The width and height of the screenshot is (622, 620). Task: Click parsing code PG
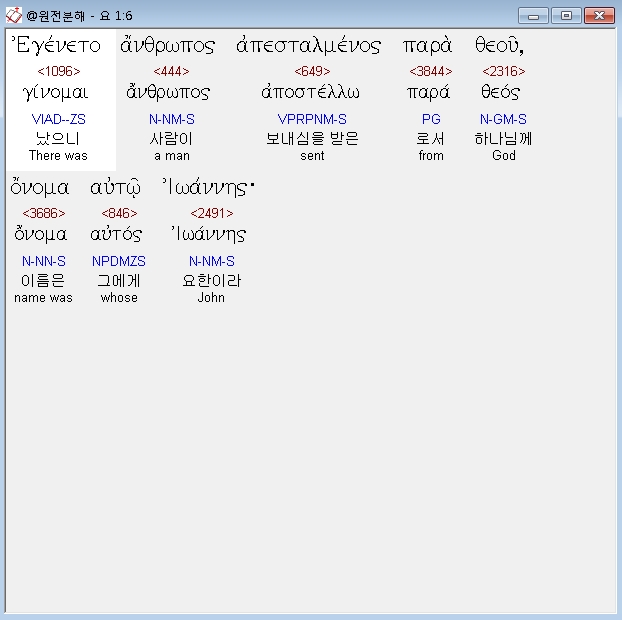click(x=431, y=119)
